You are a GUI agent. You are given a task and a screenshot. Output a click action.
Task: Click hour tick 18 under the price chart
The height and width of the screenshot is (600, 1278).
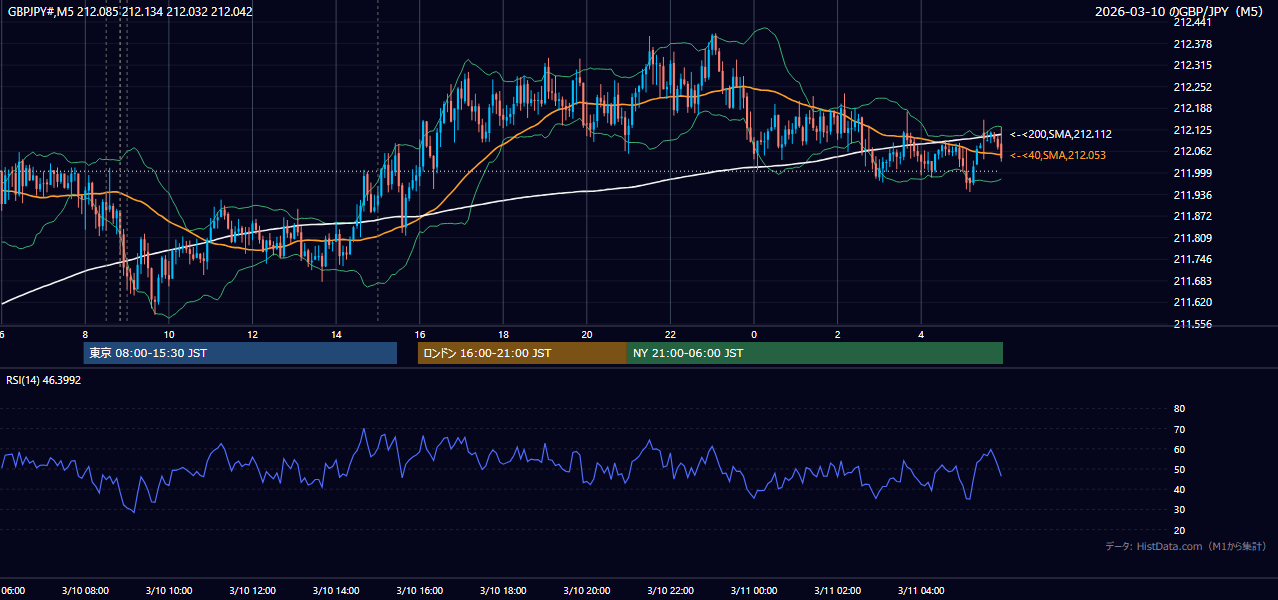tap(503, 334)
